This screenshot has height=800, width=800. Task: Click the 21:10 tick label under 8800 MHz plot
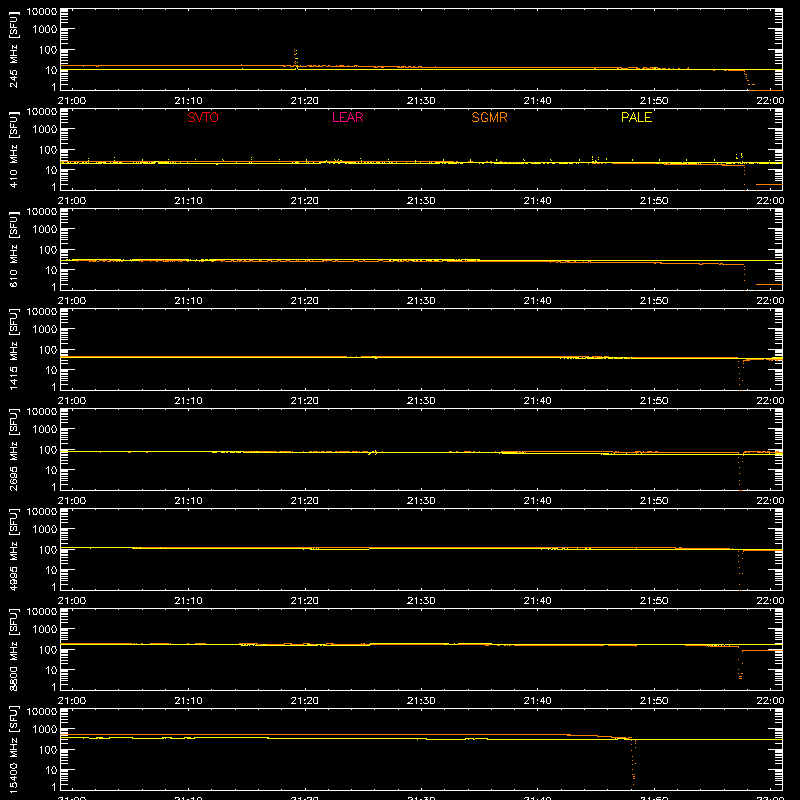coord(188,701)
